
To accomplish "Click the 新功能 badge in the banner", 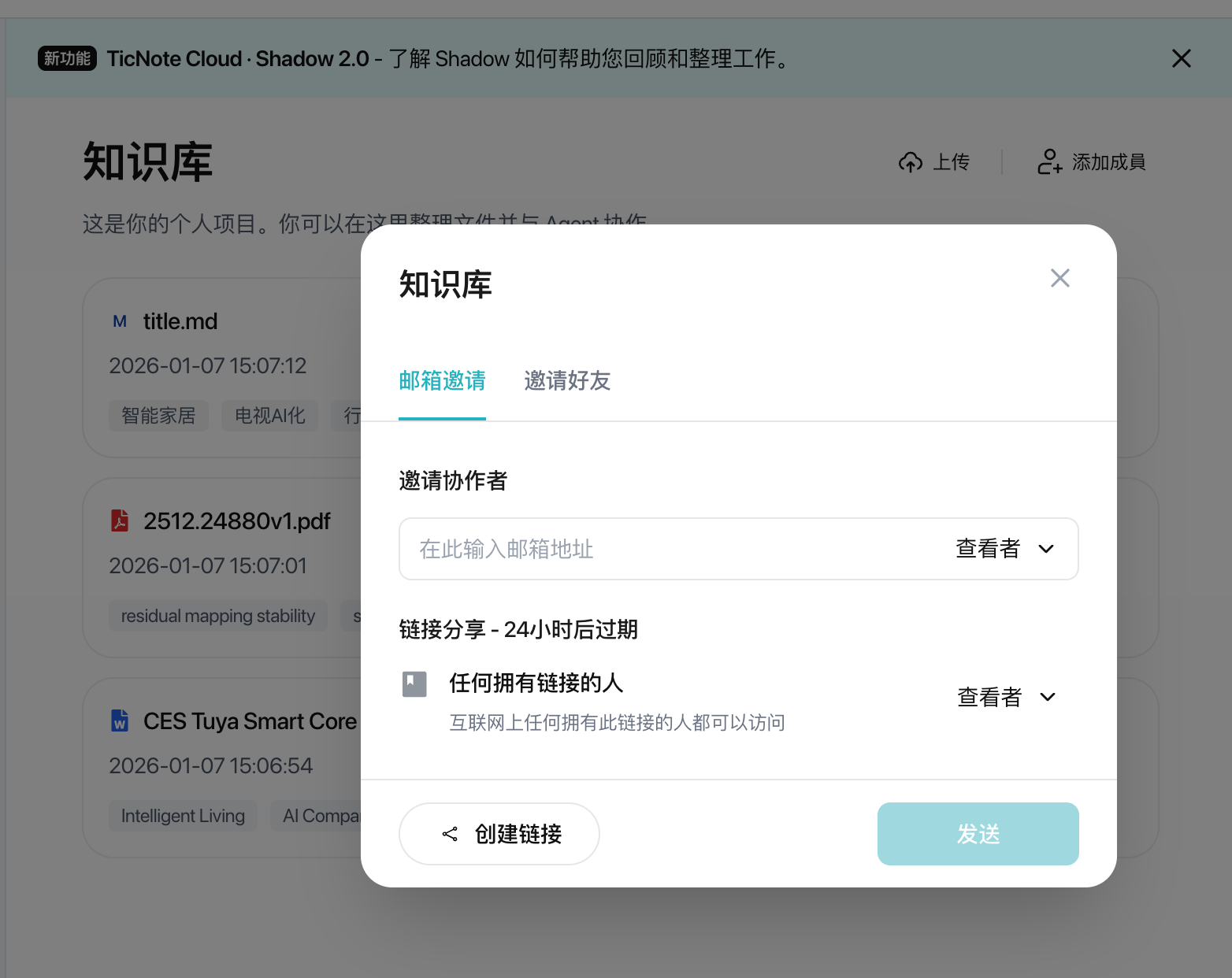I will click(x=67, y=58).
